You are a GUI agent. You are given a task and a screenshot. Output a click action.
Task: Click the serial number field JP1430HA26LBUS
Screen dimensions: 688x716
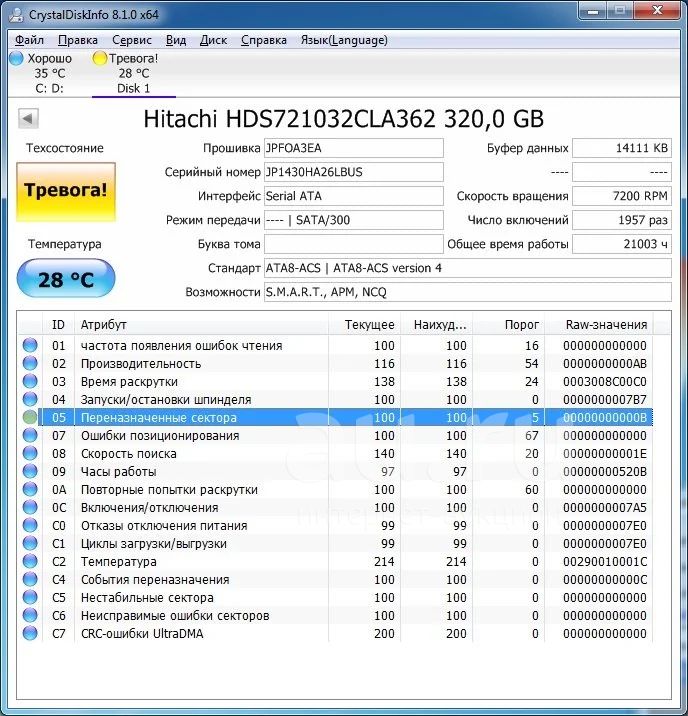pyautogui.click(x=353, y=172)
